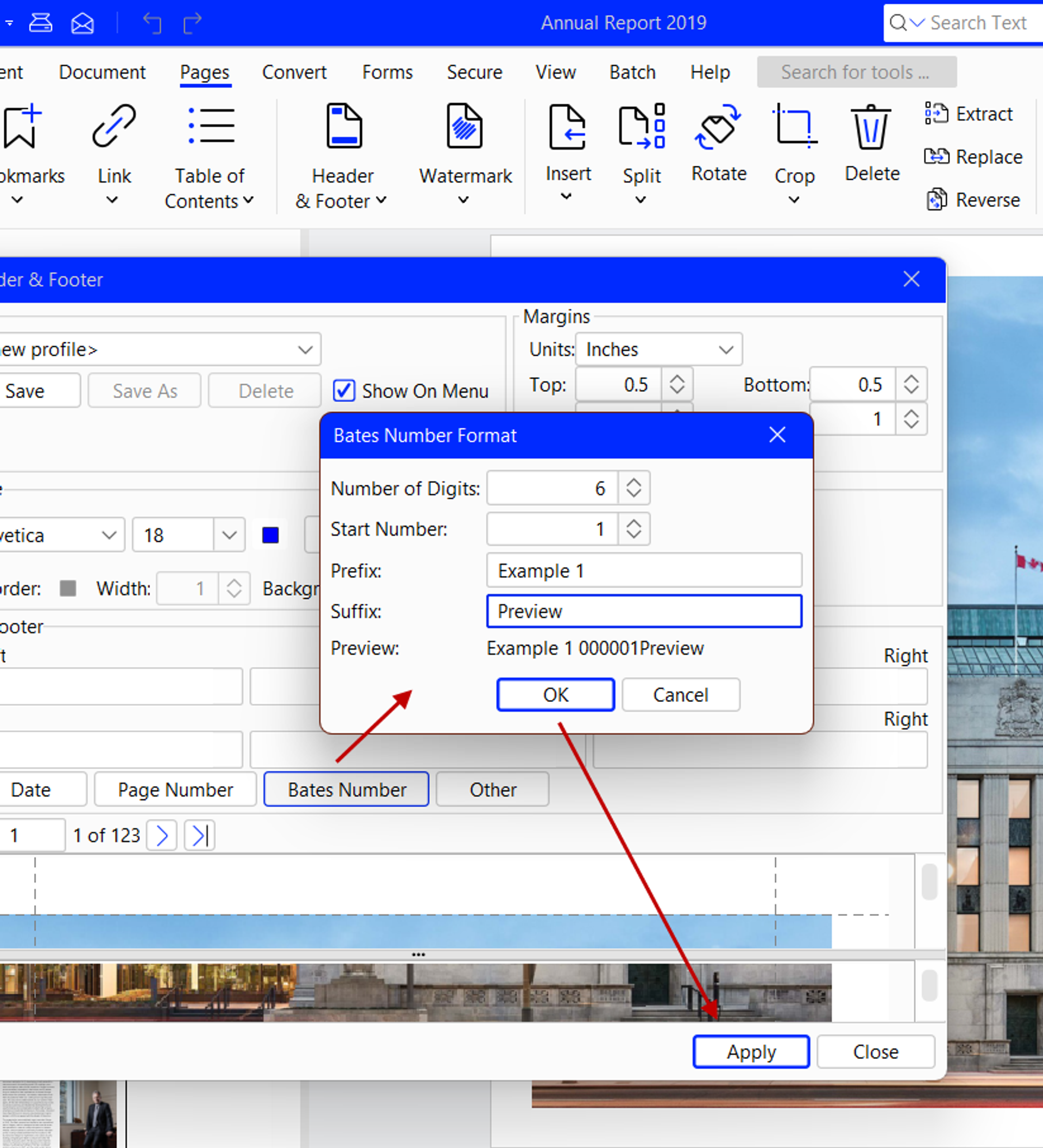Go to next page preview arrow
Image resolution: width=1043 pixels, height=1148 pixels.
162,836
